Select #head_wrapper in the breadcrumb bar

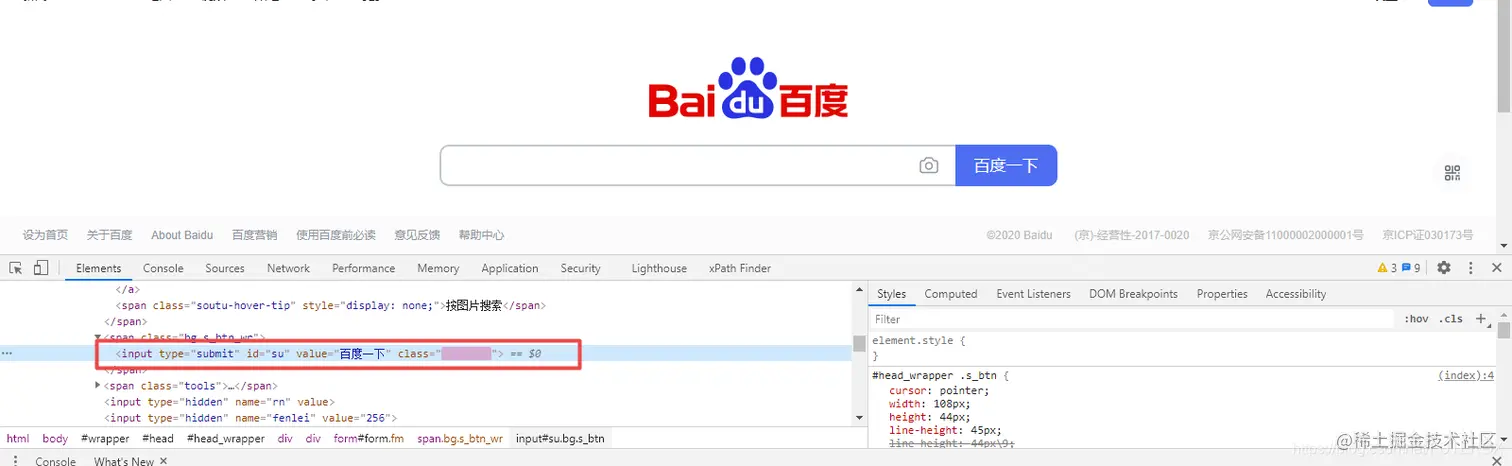tap(226, 438)
